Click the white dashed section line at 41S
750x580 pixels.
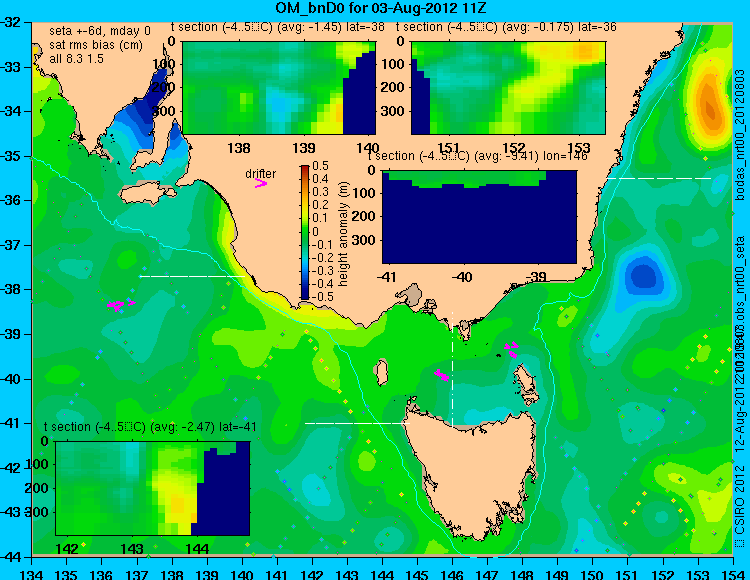click(x=358, y=423)
